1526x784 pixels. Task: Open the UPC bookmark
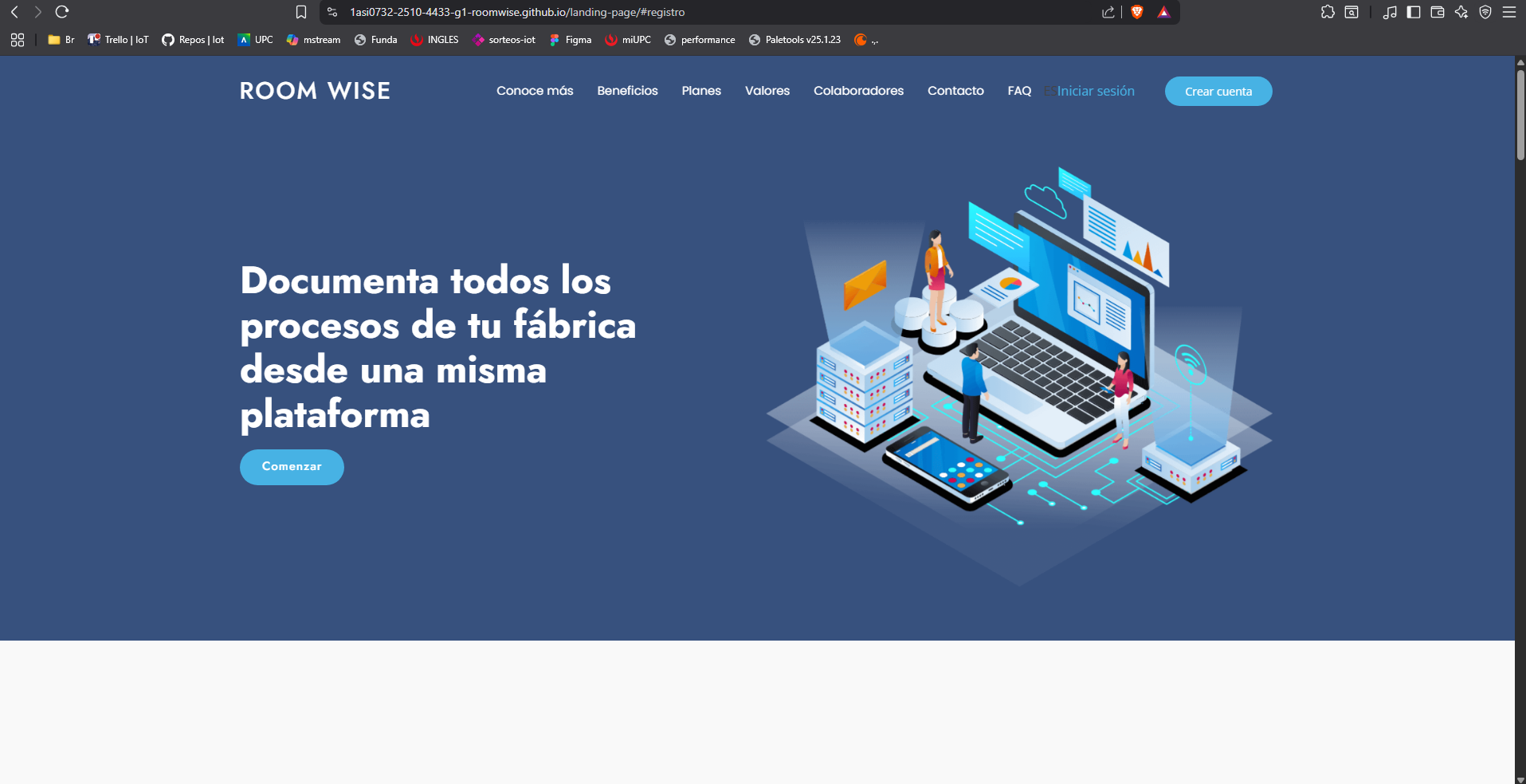255,40
